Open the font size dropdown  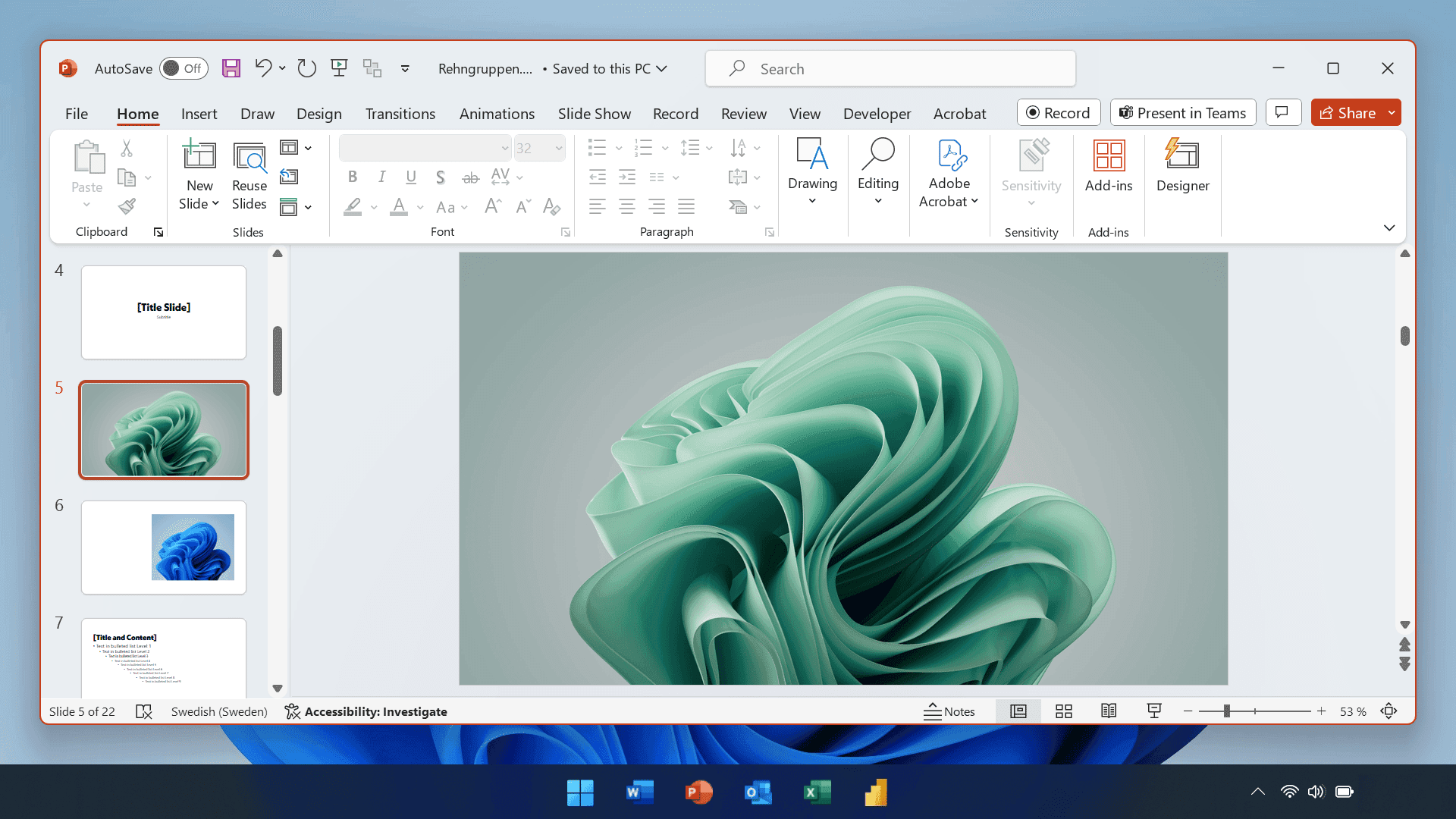pos(559,148)
